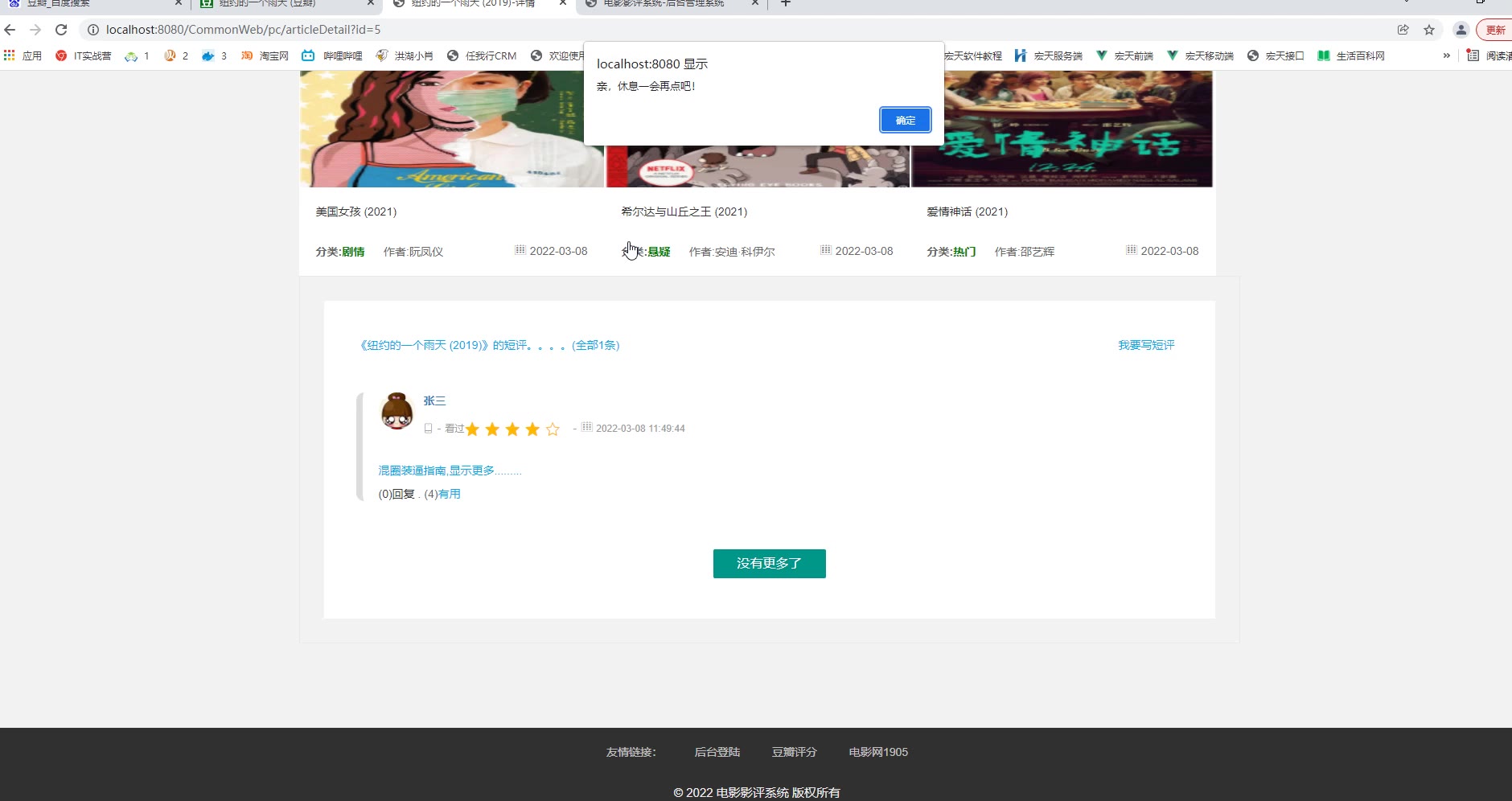This screenshot has width=1512, height=801.
Task: Open the 爱情神话 poster thumbnail
Action: (1062, 129)
